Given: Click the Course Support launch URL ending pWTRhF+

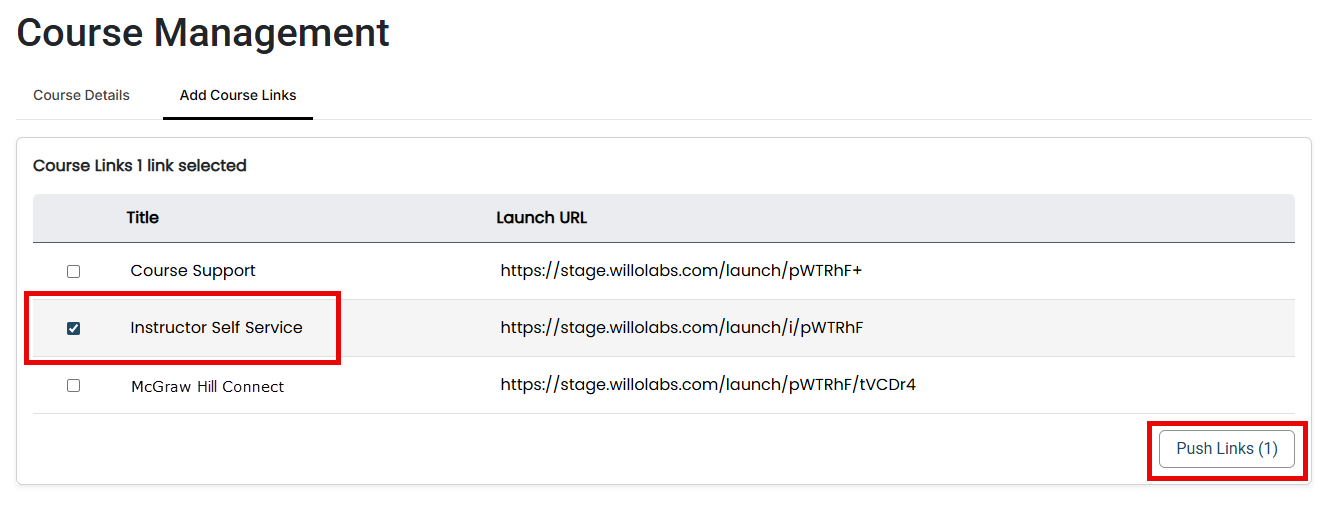Looking at the screenshot, I should click(681, 271).
